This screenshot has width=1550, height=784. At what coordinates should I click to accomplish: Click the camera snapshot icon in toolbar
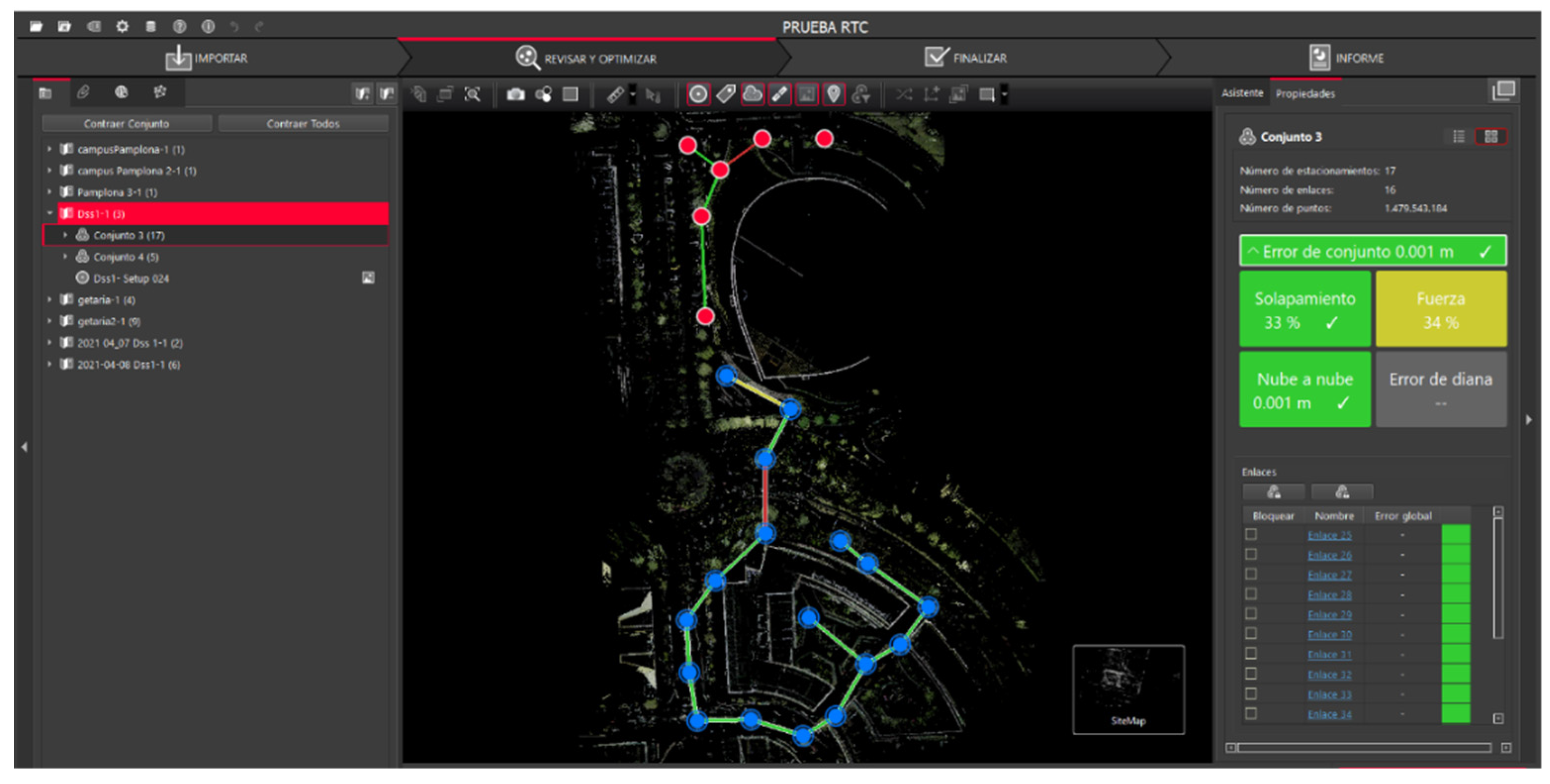[515, 94]
